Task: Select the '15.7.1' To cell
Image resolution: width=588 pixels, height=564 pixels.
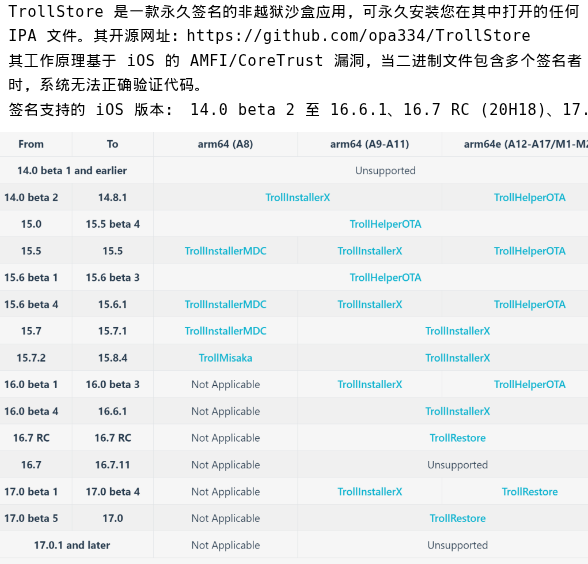Action: (x=112, y=331)
